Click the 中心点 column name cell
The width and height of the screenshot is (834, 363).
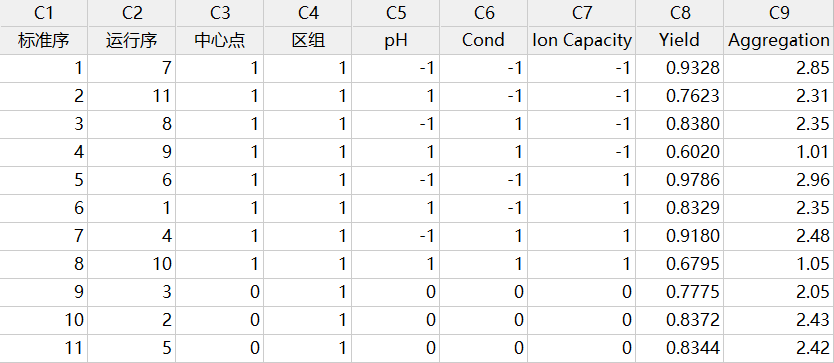click(220, 40)
